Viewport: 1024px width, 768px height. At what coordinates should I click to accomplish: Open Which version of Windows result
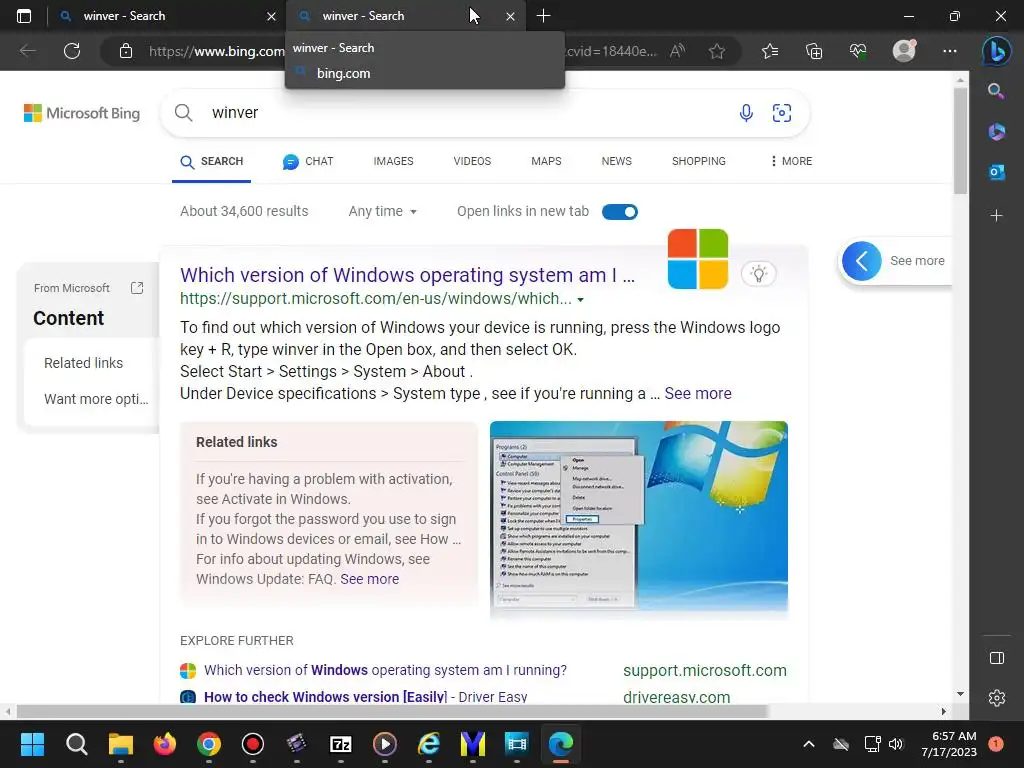tap(408, 275)
